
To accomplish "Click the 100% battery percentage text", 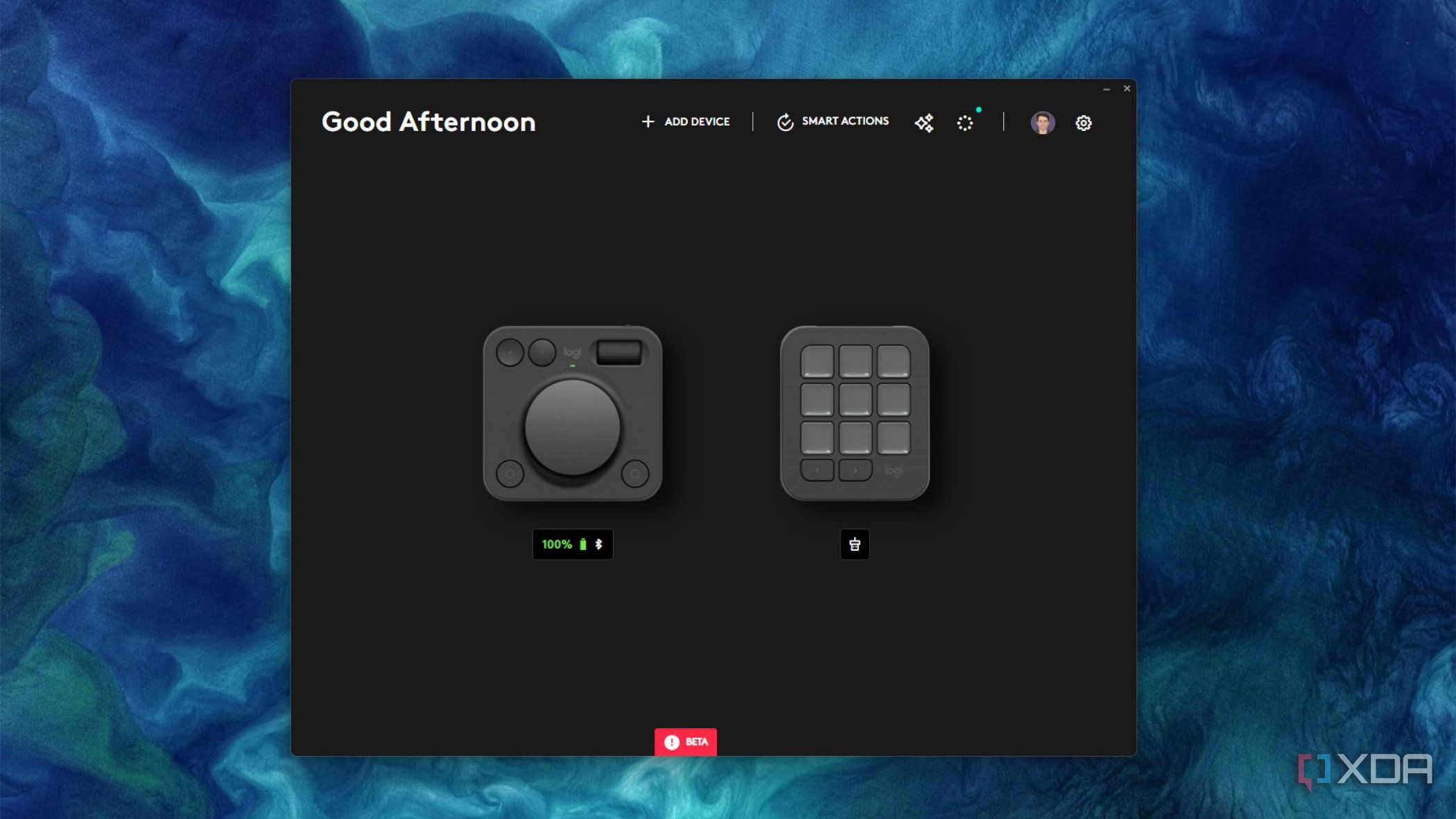I will tap(557, 544).
